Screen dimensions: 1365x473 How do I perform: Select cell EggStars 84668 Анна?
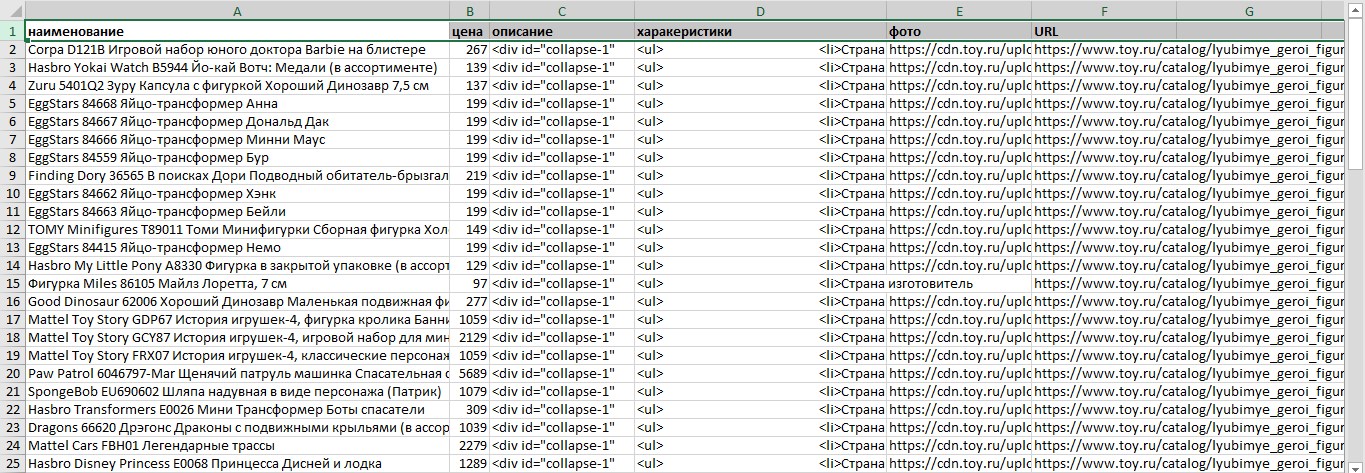pyautogui.click(x=237, y=103)
